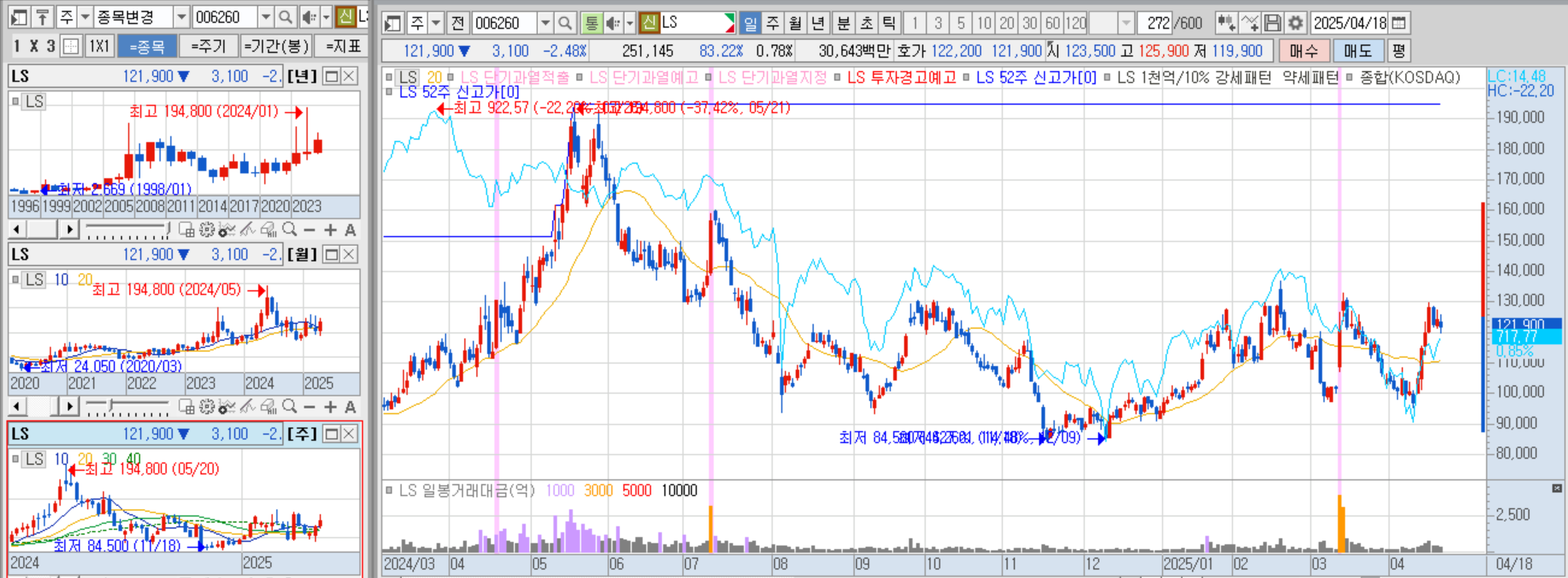Click the red-blue price range bar at right edge
This screenshot has width=1568, height=578.
[1483, 317]
